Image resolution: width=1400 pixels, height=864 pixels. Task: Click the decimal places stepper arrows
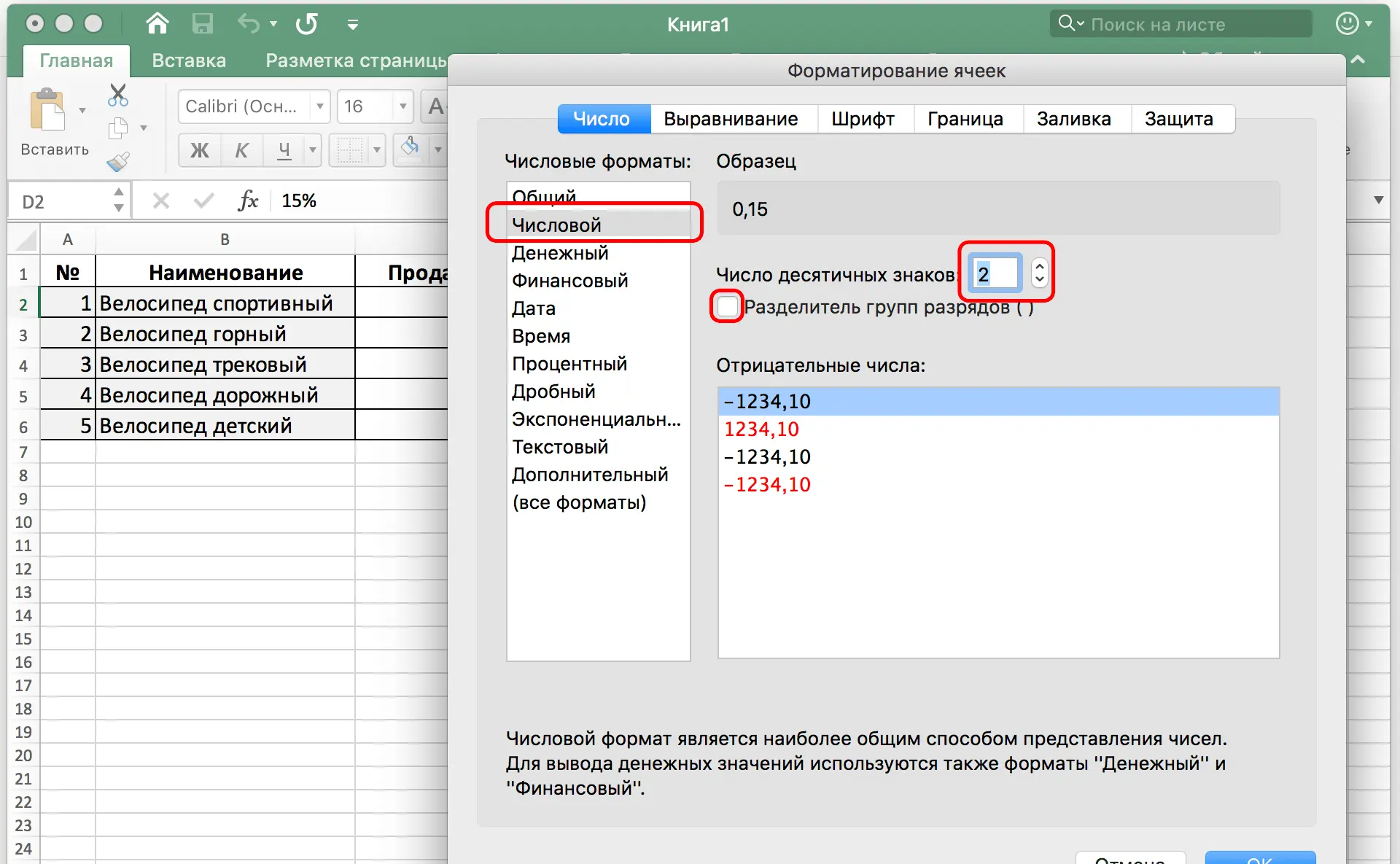tap(1040, 273)
